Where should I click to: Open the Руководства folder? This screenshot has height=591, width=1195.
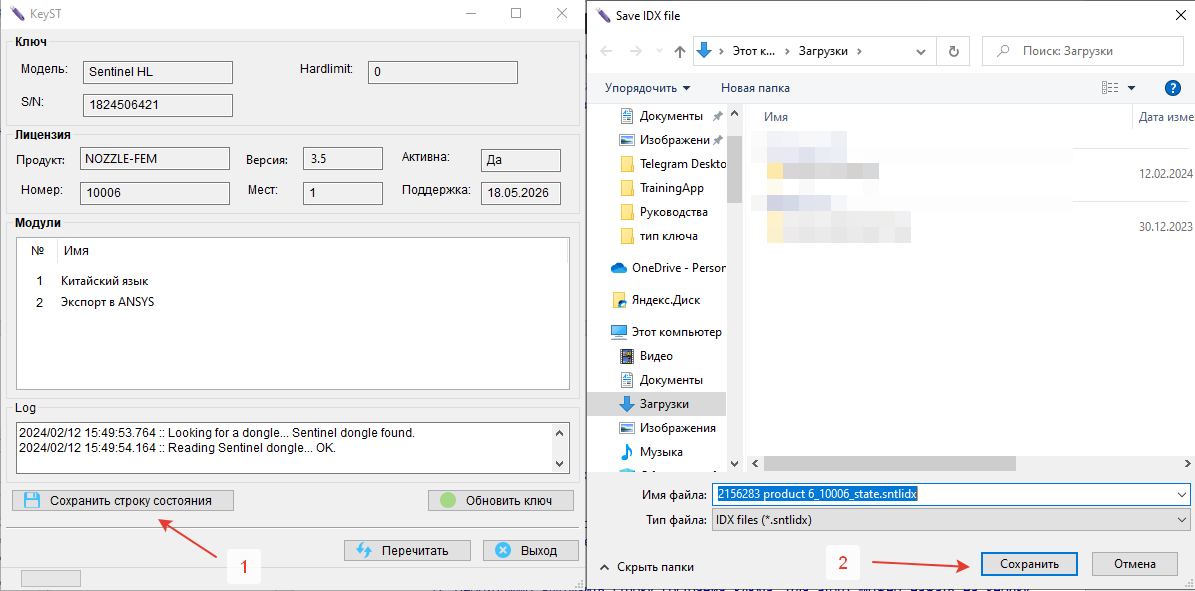tap(665, 211)
